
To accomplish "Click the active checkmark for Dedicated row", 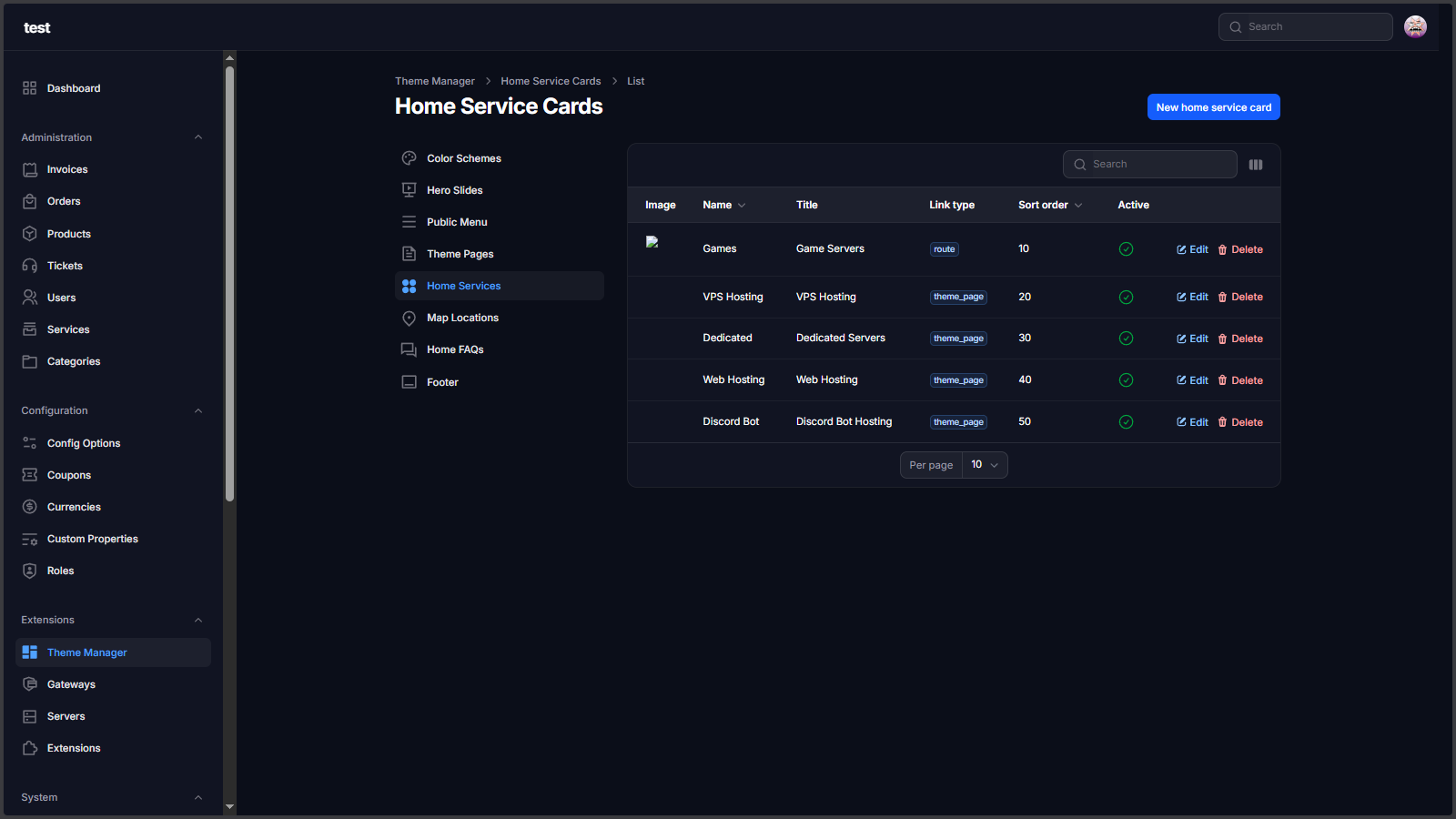I will [1126, 339].
